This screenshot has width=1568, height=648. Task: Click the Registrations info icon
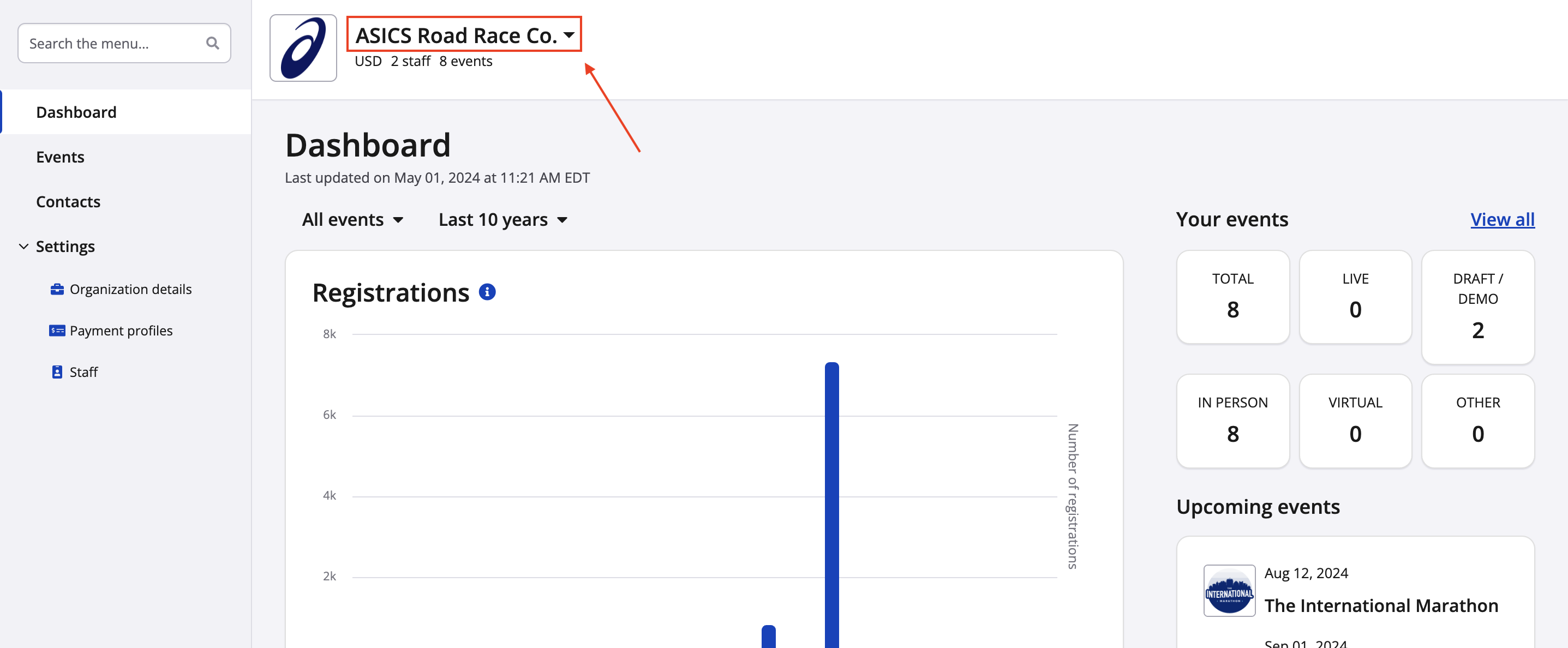click(487, 292)
